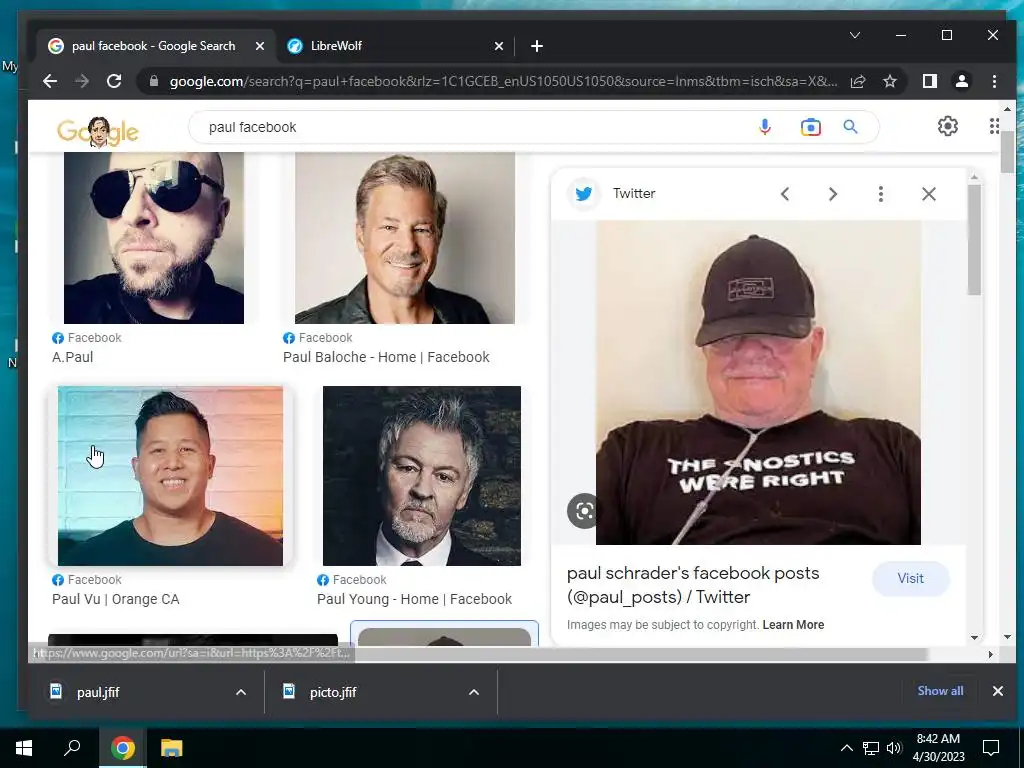The height and width of the screenshot is (768, 1024).
Task: Open the paul schrader's facebook posts title
Action: [693, 585]
